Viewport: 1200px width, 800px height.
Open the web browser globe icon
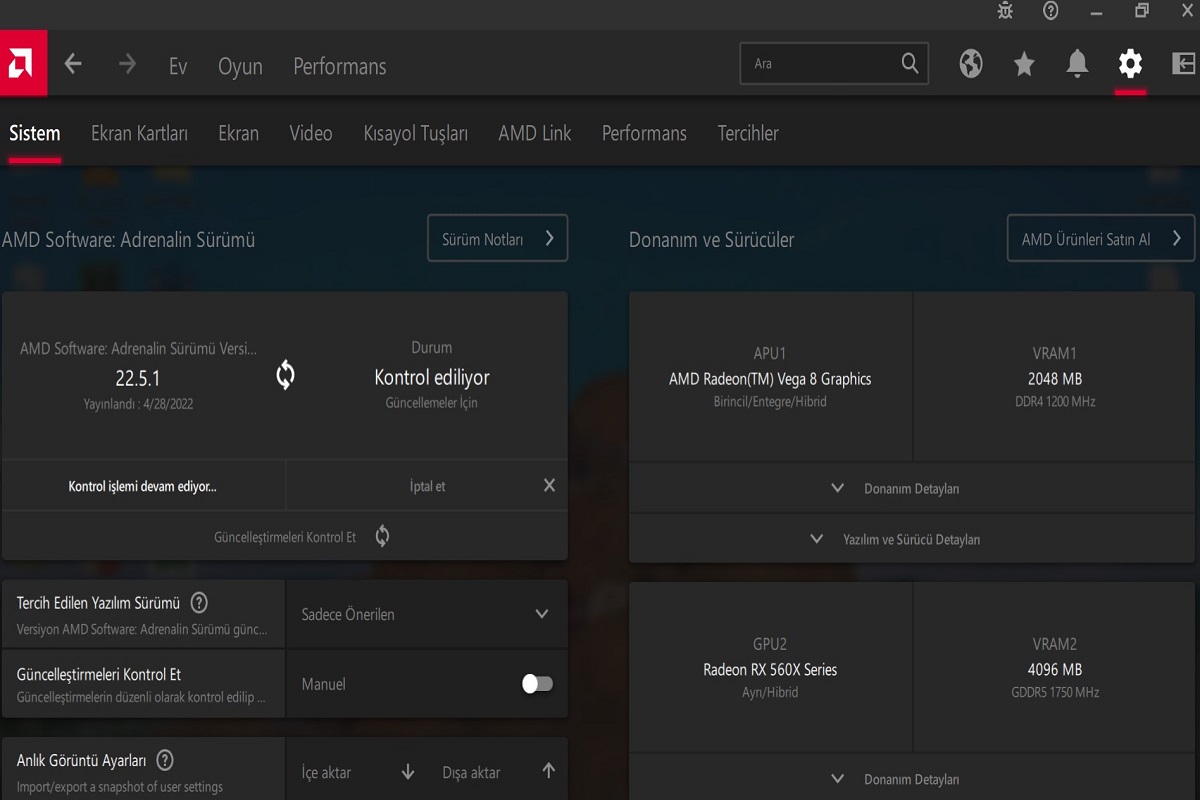tap(970, 64)
